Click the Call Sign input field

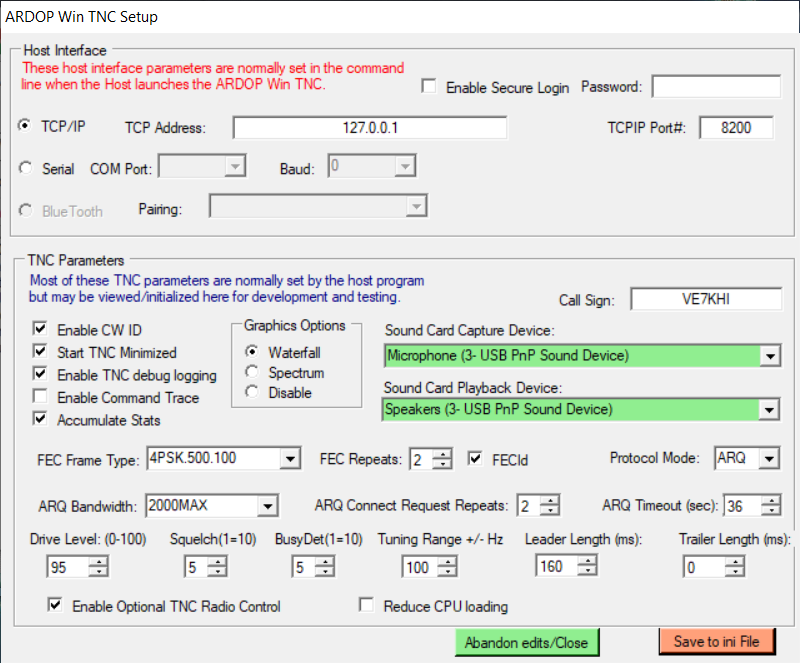(705, 300)
